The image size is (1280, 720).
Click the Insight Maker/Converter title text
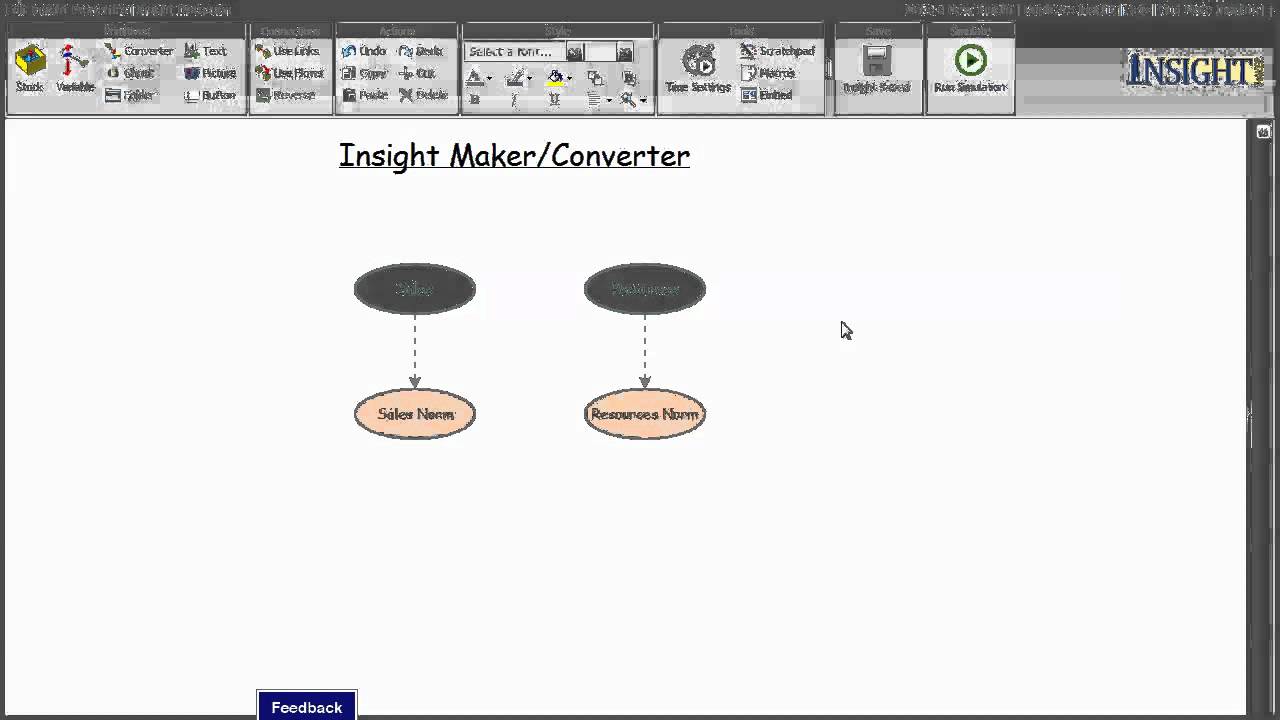[x=514, y=156]
